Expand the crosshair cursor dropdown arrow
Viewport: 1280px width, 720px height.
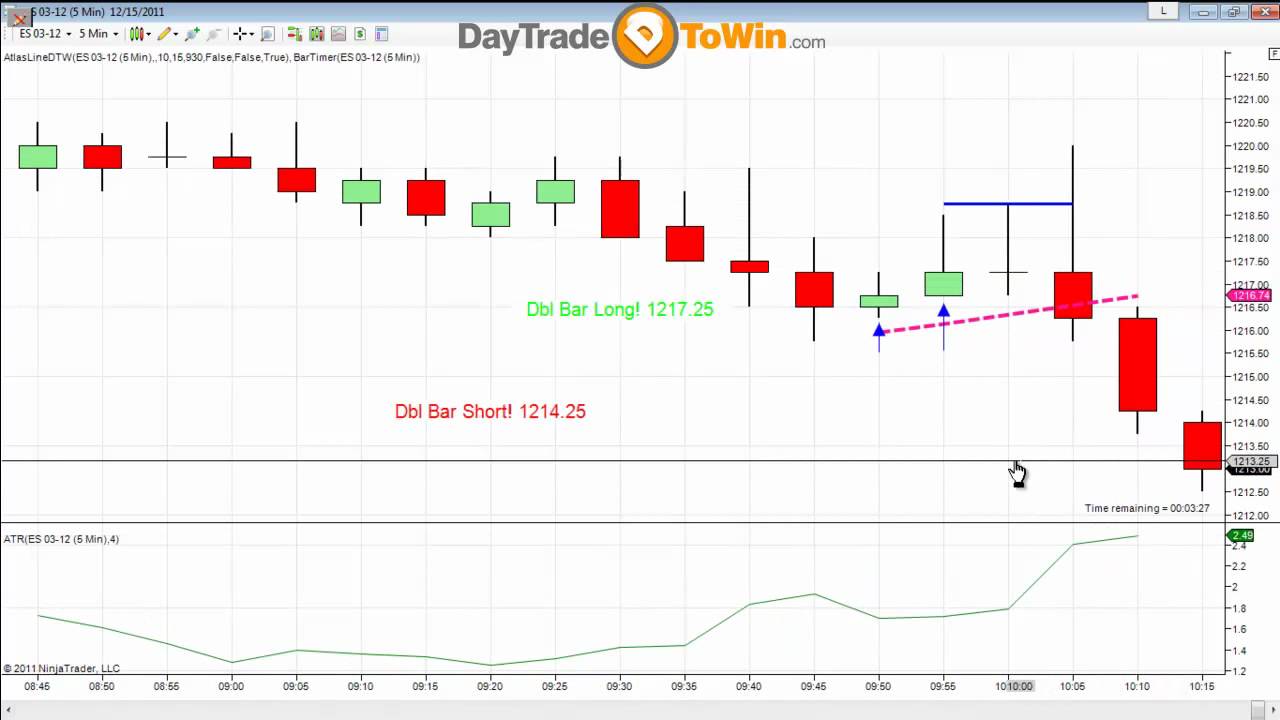[252, 33]
